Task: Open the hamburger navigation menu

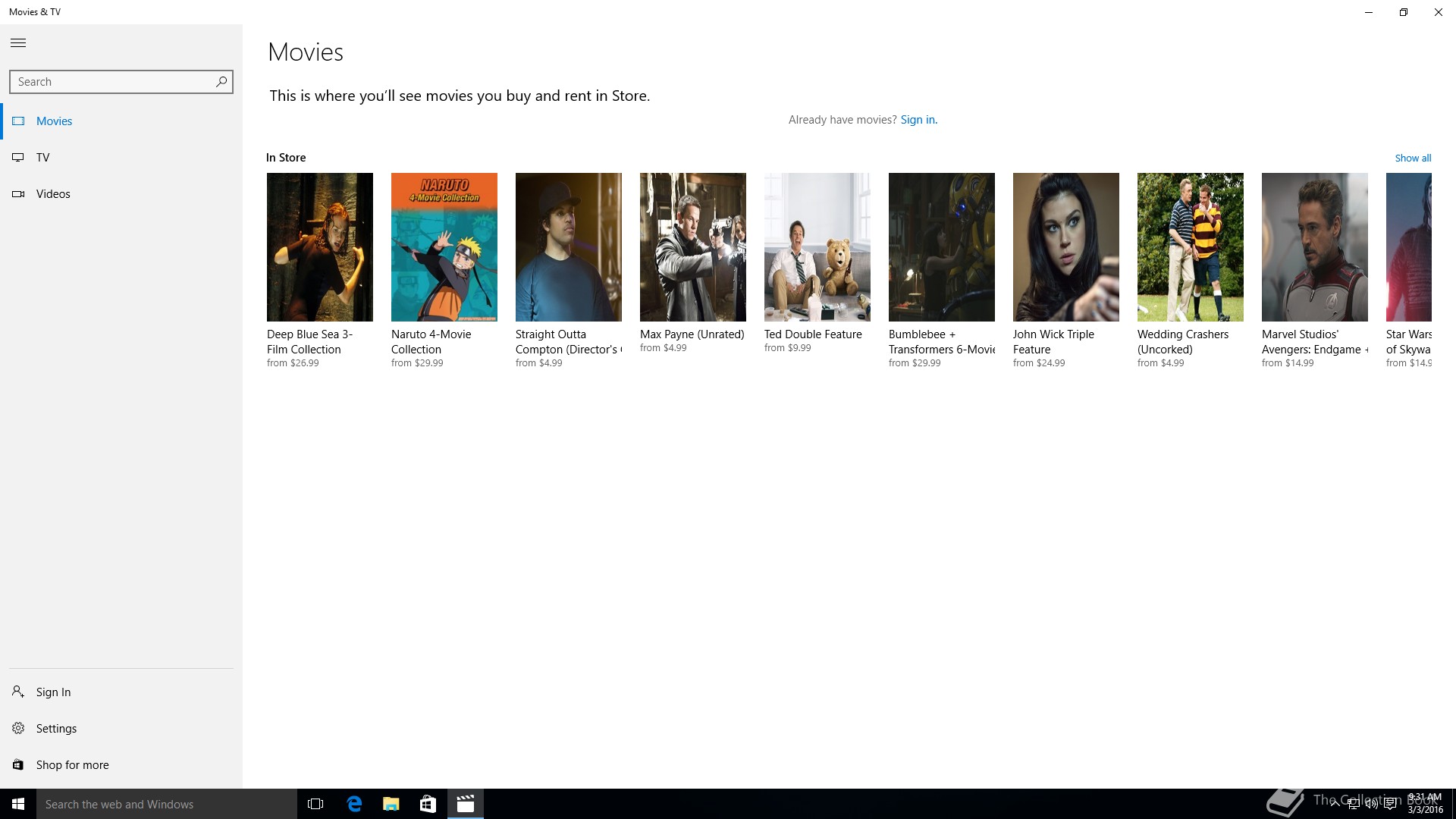Action: coord(18,43)
